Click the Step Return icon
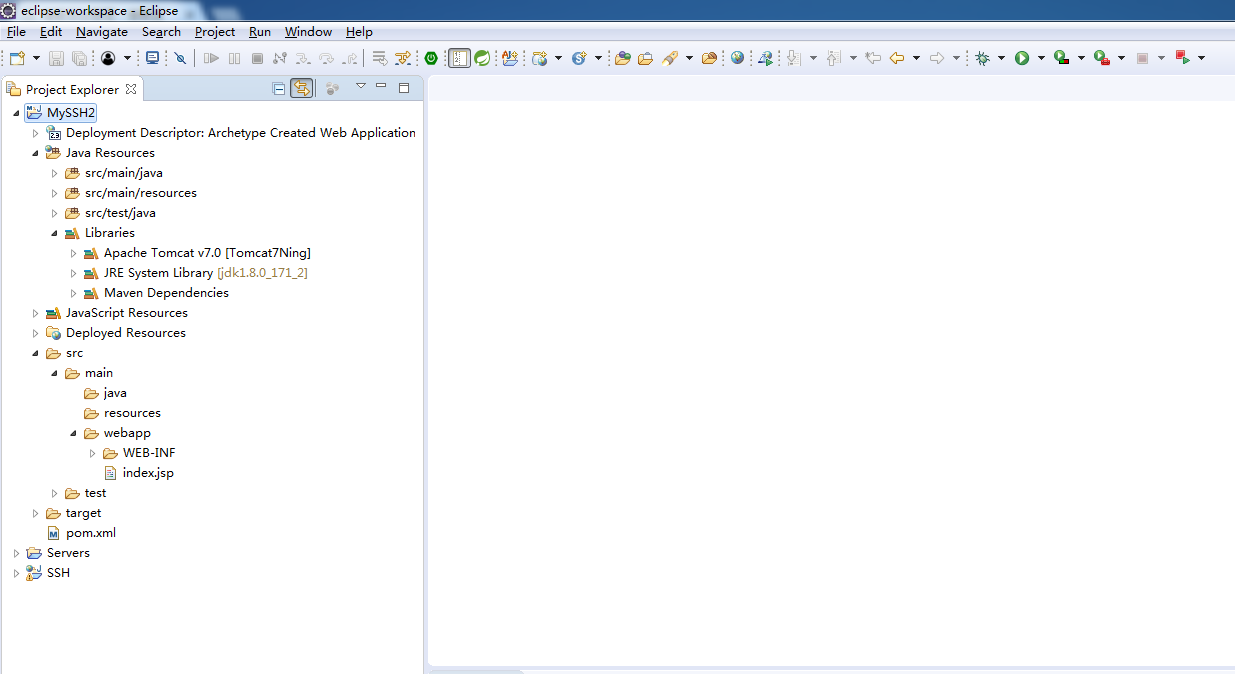Screen dimensions: 1235x674 click(x=350, y=58)
